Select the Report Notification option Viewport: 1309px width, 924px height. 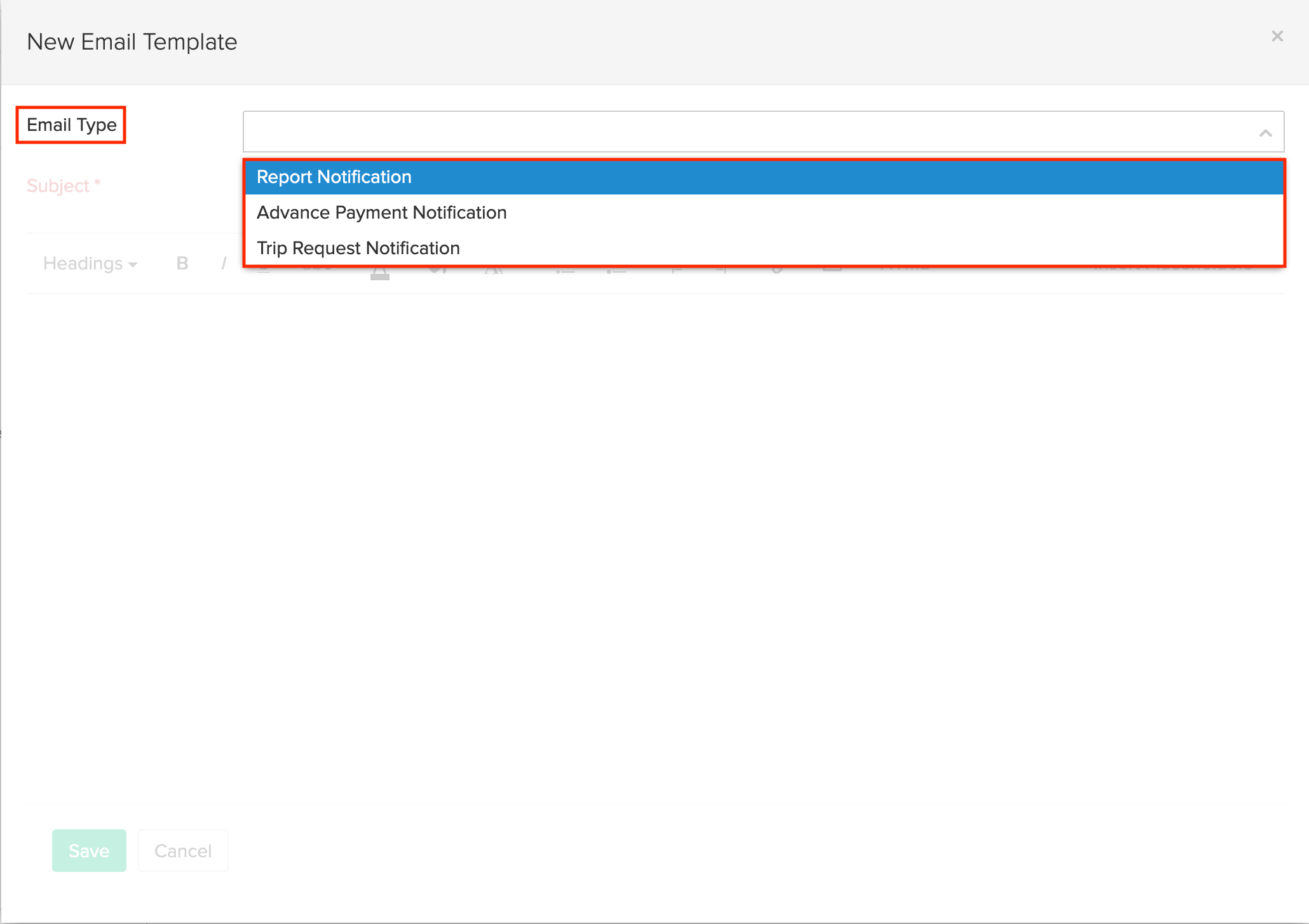(334, 177)
